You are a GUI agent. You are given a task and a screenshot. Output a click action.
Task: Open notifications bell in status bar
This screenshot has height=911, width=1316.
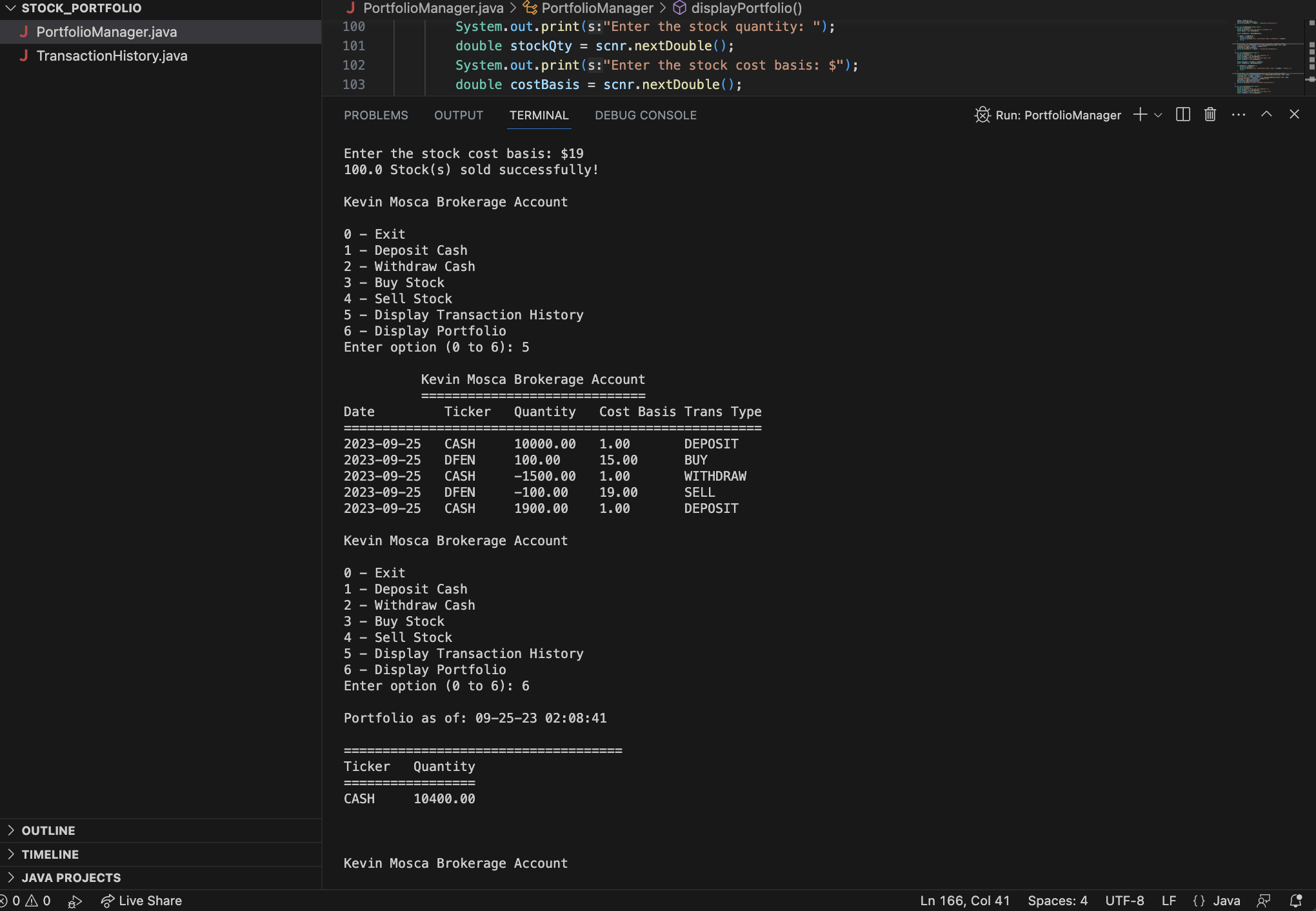tap(1295, 901)
